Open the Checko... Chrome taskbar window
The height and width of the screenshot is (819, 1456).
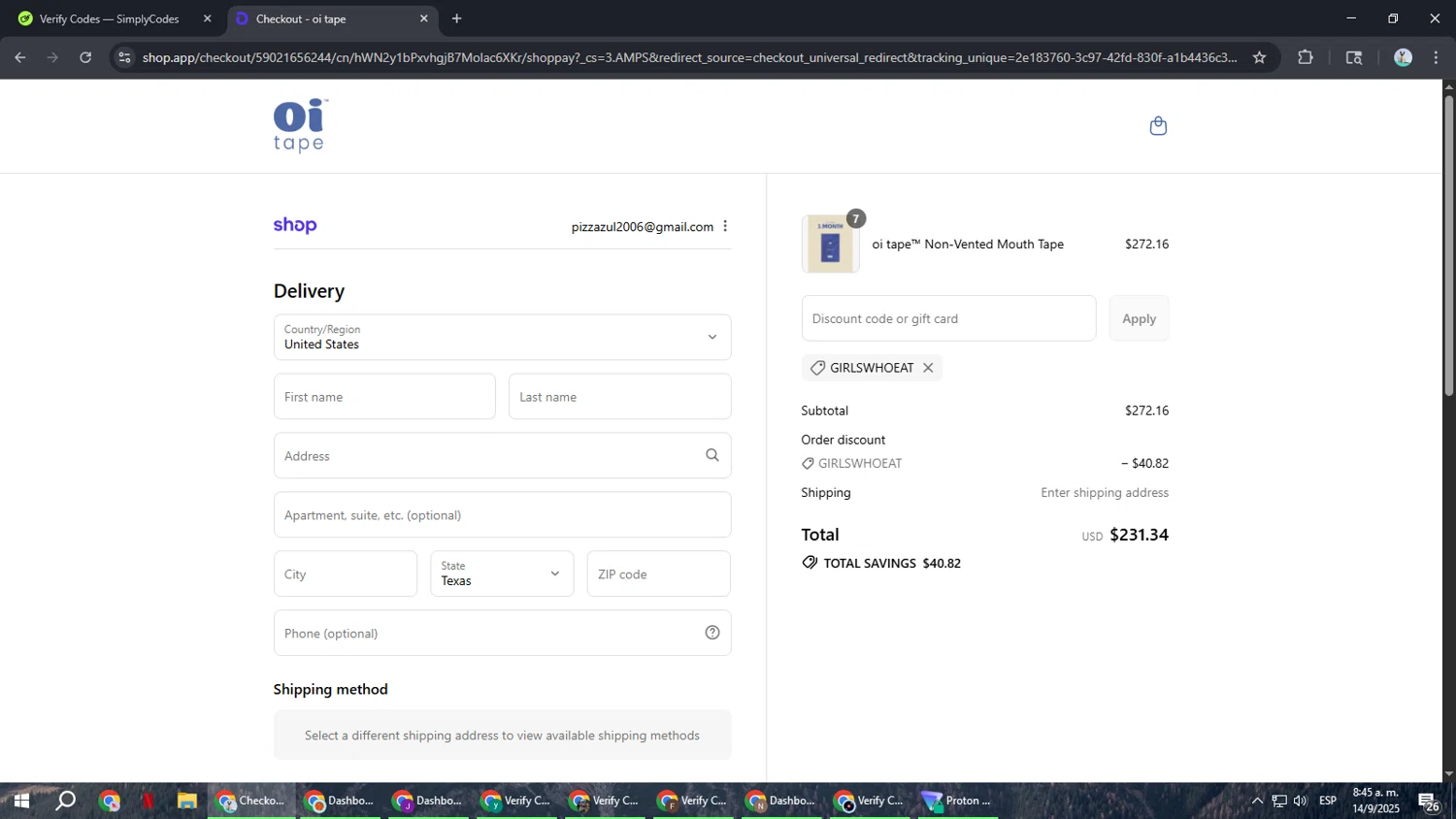[x=251, y=801]
